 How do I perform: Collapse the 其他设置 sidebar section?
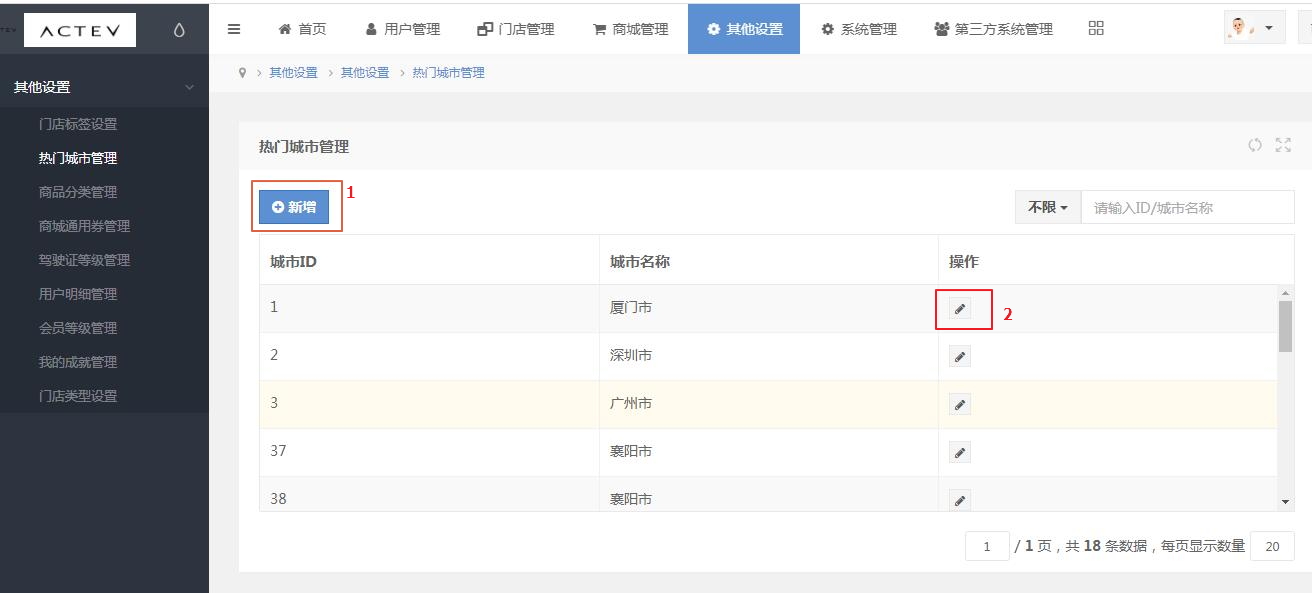tap(104, 87)
